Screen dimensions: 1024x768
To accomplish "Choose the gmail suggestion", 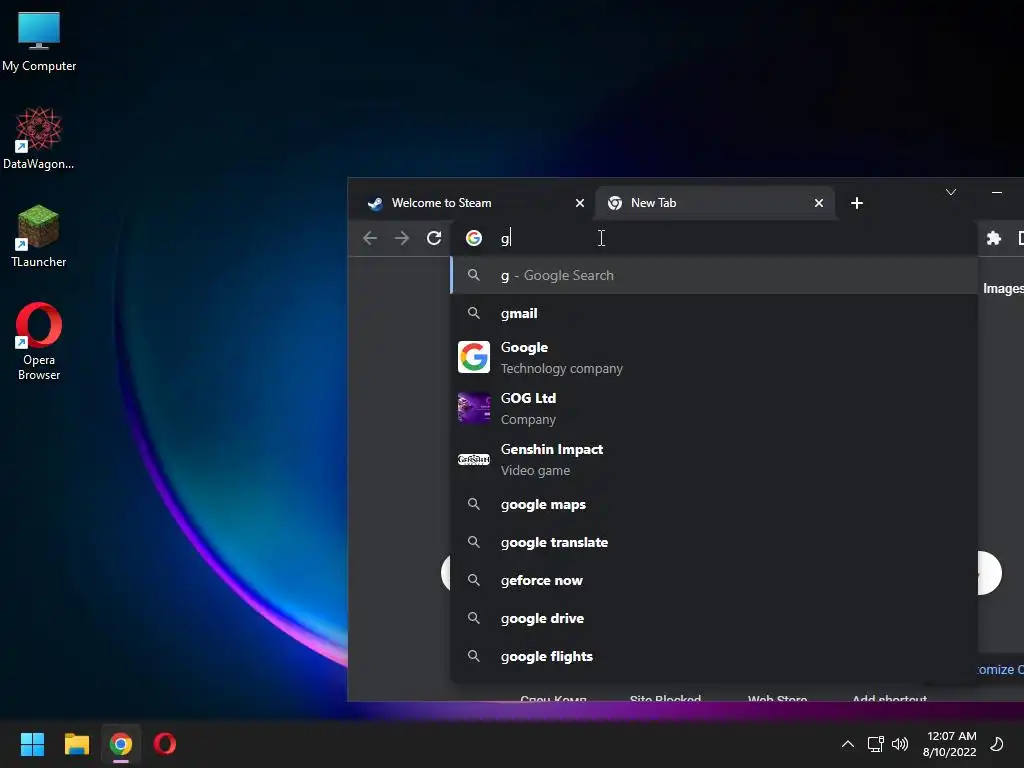I will pyautogui.click(x=714, y=313).
